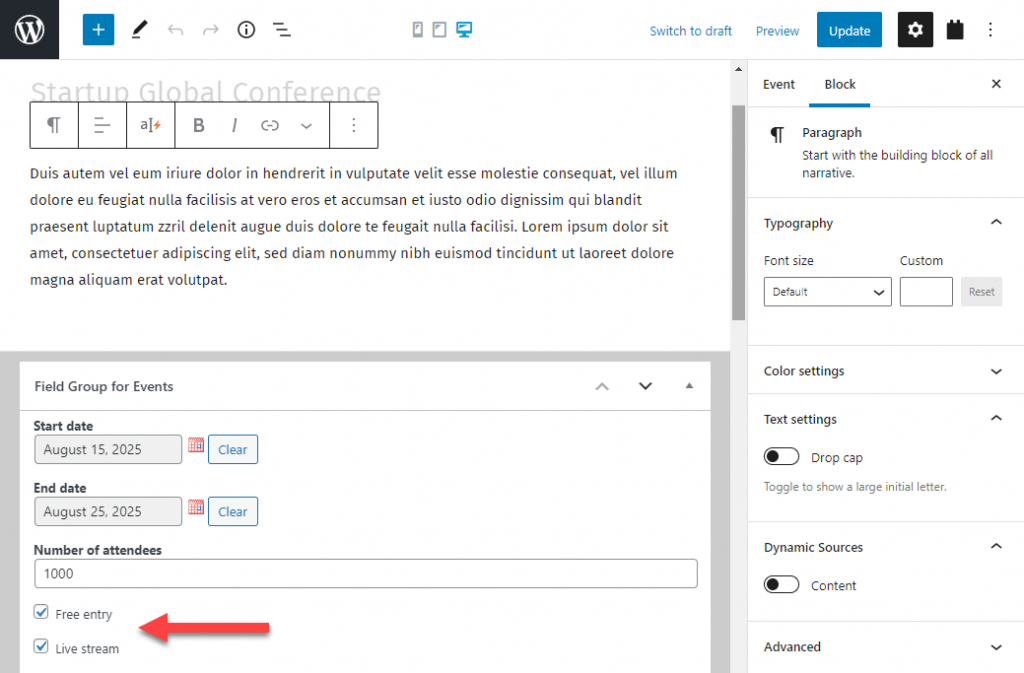Apply bold formatting to the paragraph

(x=198, y=124)
